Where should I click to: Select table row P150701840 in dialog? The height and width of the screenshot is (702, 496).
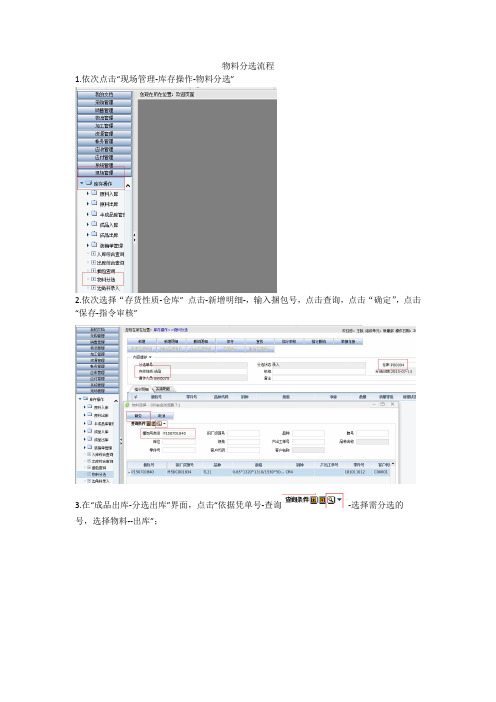pyautogui.click(x=259, y=472)
